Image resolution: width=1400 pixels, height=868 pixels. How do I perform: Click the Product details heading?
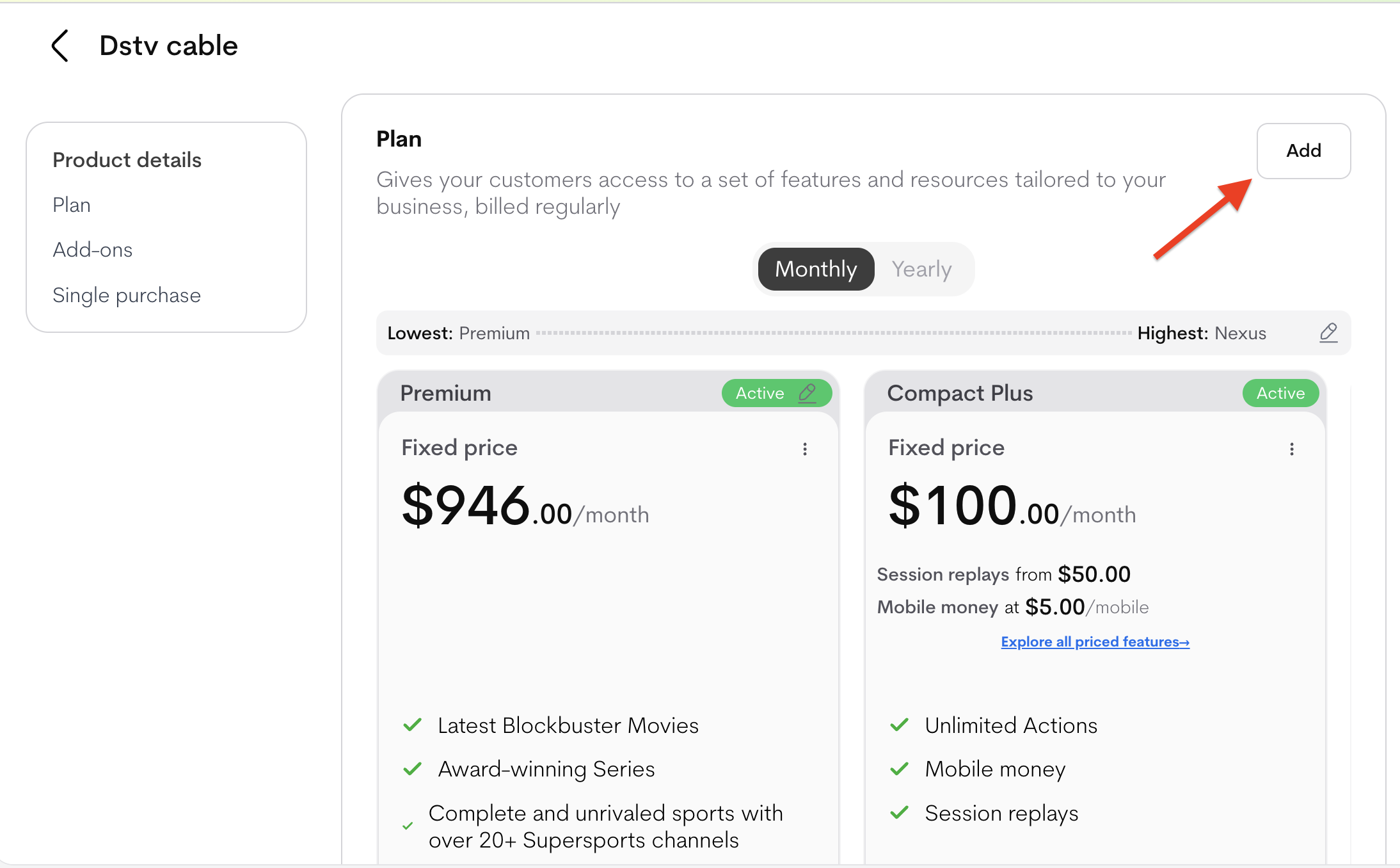[x=127, y=160]
